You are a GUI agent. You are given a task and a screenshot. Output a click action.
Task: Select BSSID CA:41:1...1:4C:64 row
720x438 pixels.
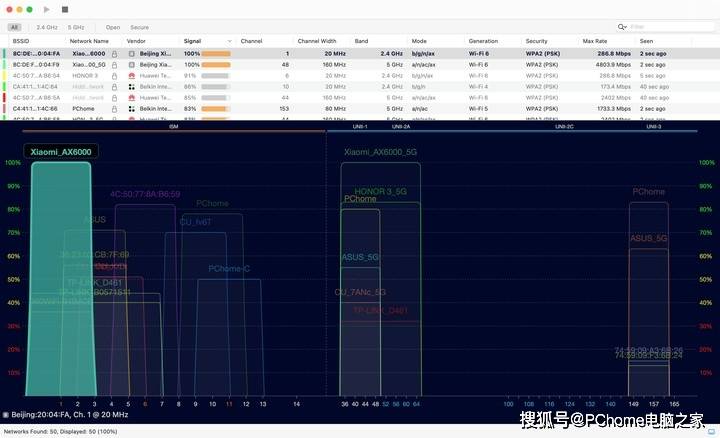[x=35, y=87]
